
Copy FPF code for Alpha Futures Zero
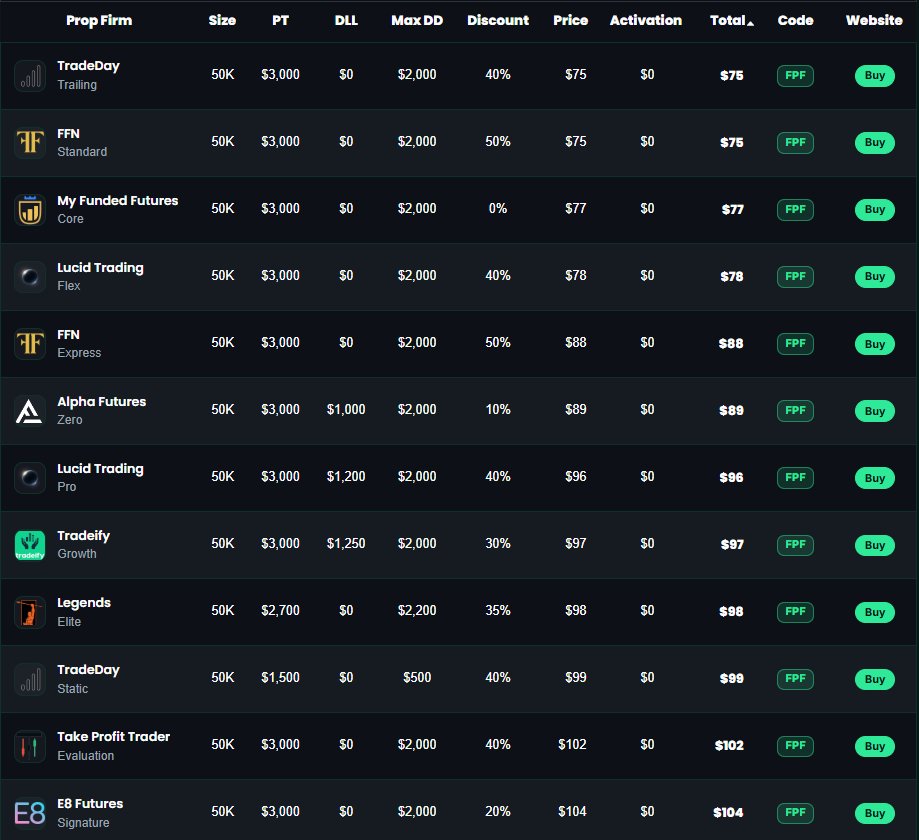click(795, 410)
